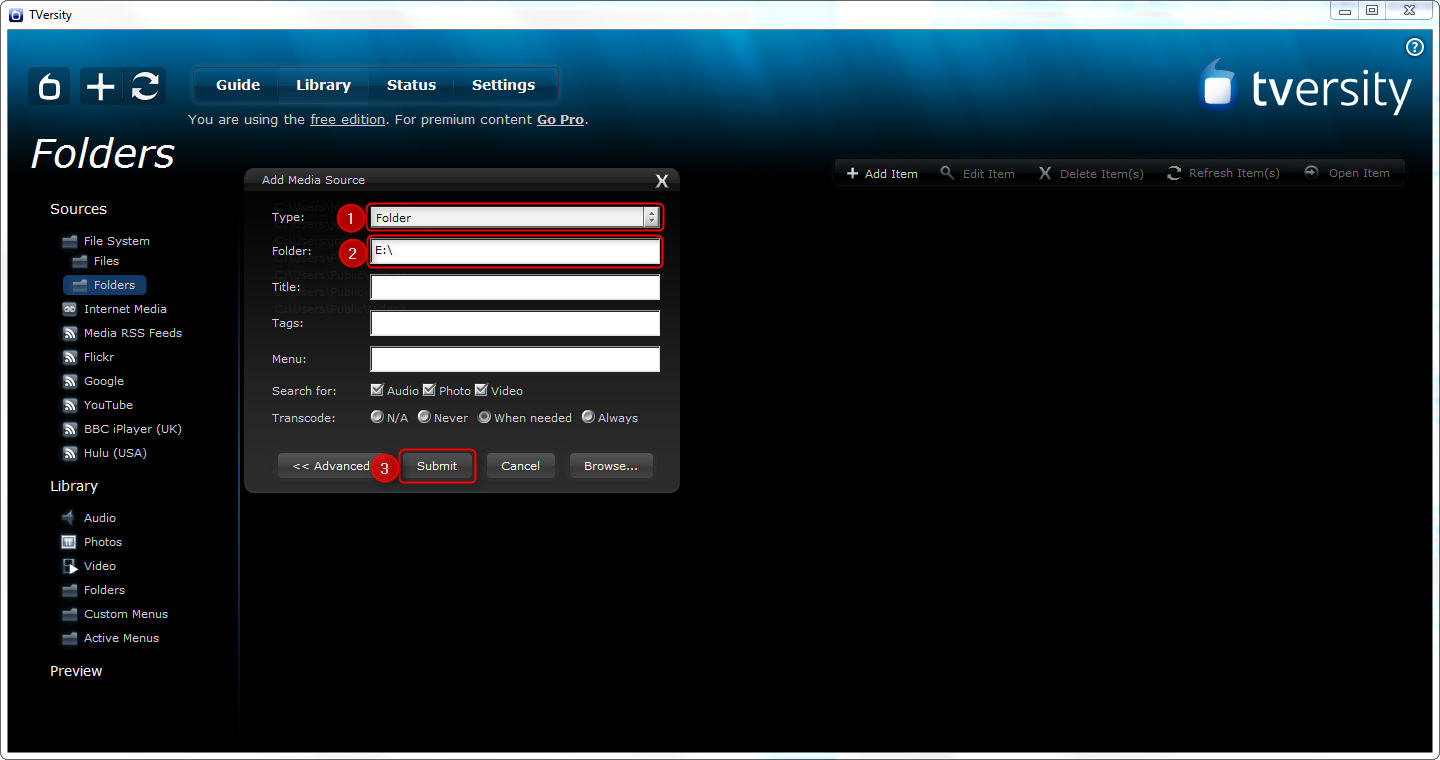
Task: Click the Edit Item toolbar icon
Action: click(978, 173)
